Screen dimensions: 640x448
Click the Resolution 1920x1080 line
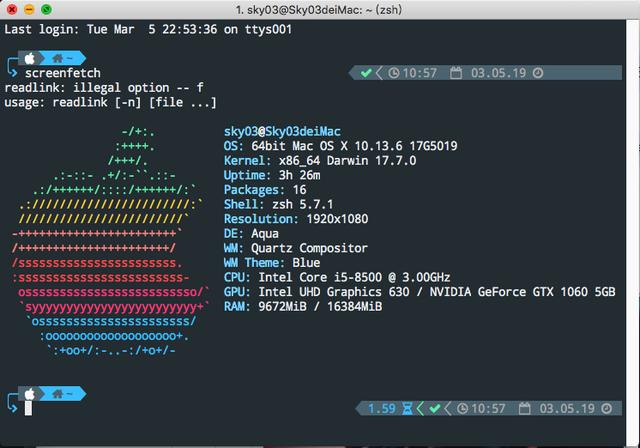click(296, 219)
